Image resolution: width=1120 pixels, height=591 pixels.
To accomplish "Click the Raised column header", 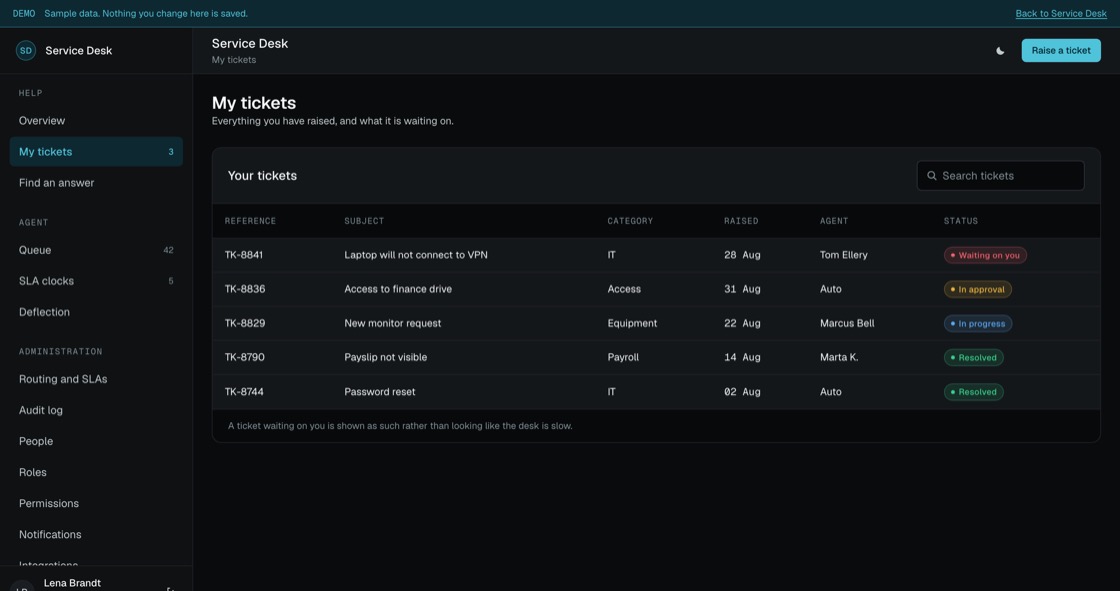I will point(741,221).
